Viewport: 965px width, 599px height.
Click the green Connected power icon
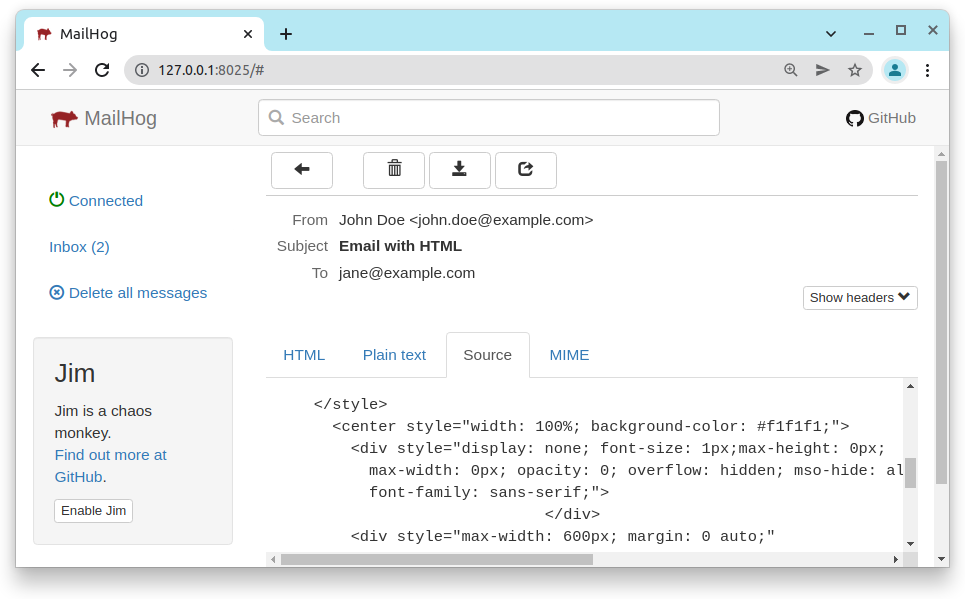coord(56,200)
